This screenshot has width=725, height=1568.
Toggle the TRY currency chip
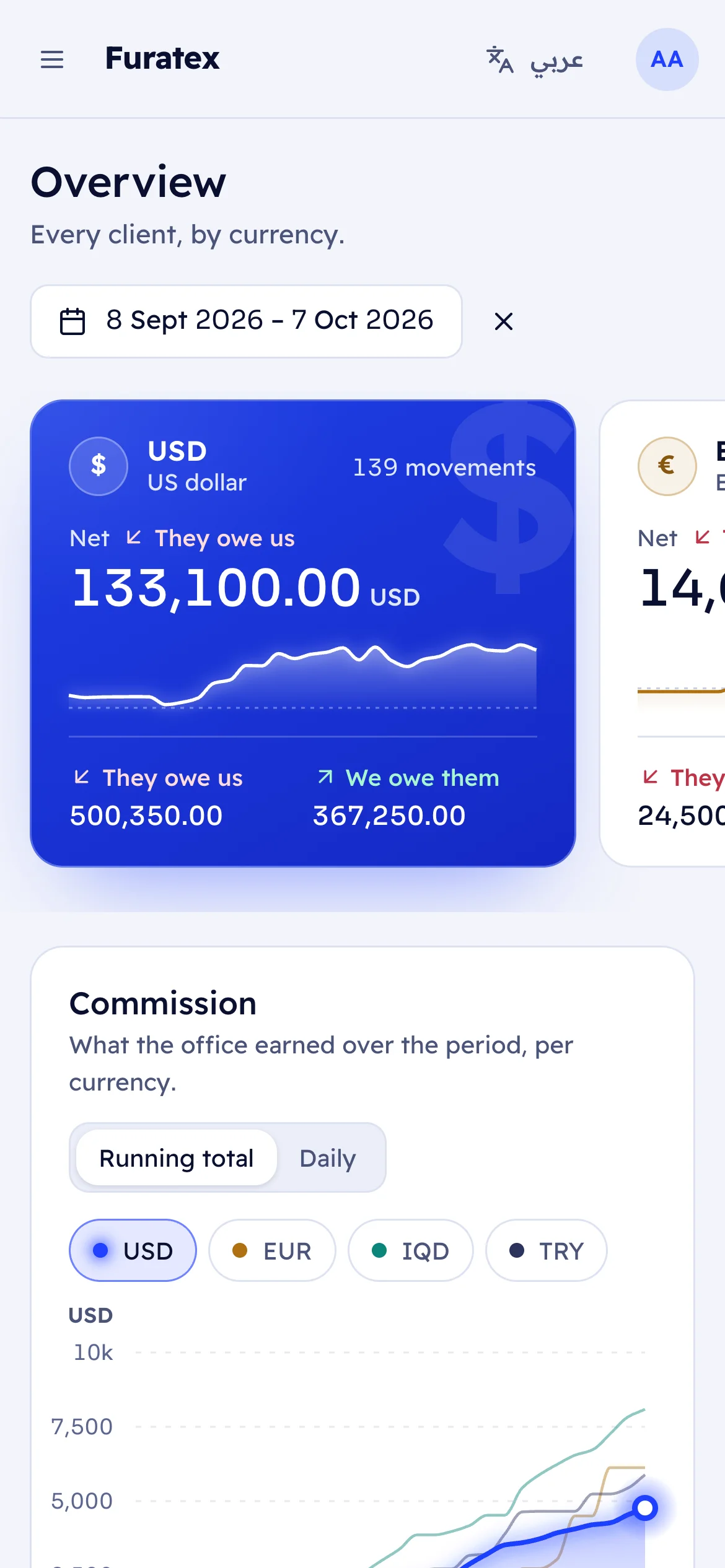(x=546, y=1250)
